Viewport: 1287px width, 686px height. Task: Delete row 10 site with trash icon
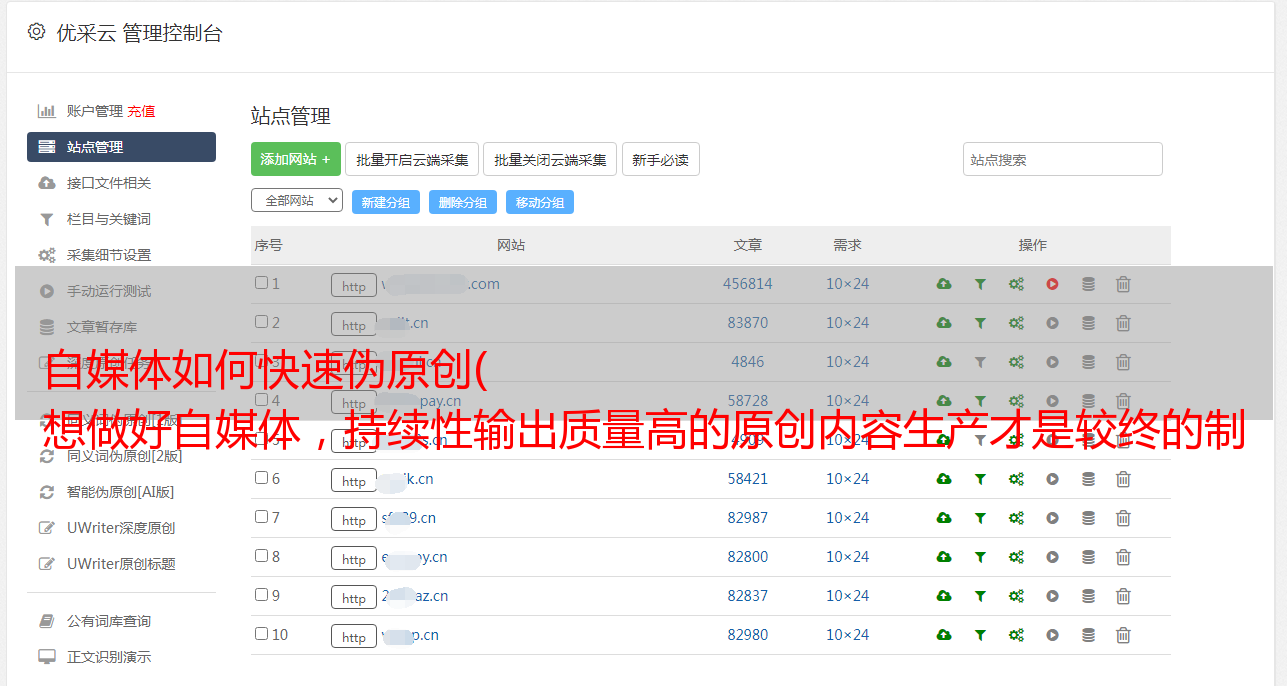[x=1123, y=635]
